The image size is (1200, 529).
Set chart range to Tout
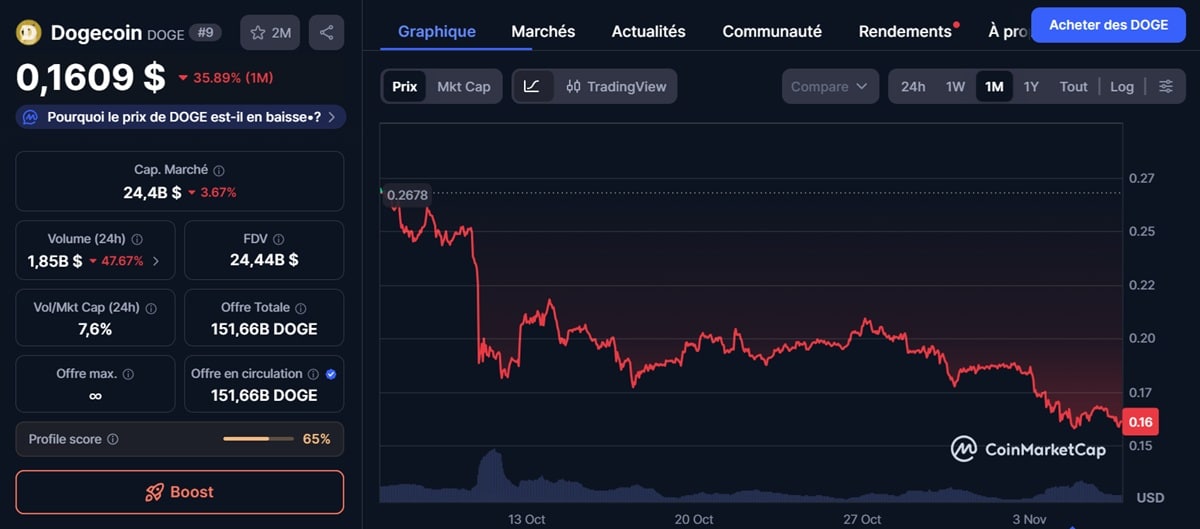click(1073, 86)
